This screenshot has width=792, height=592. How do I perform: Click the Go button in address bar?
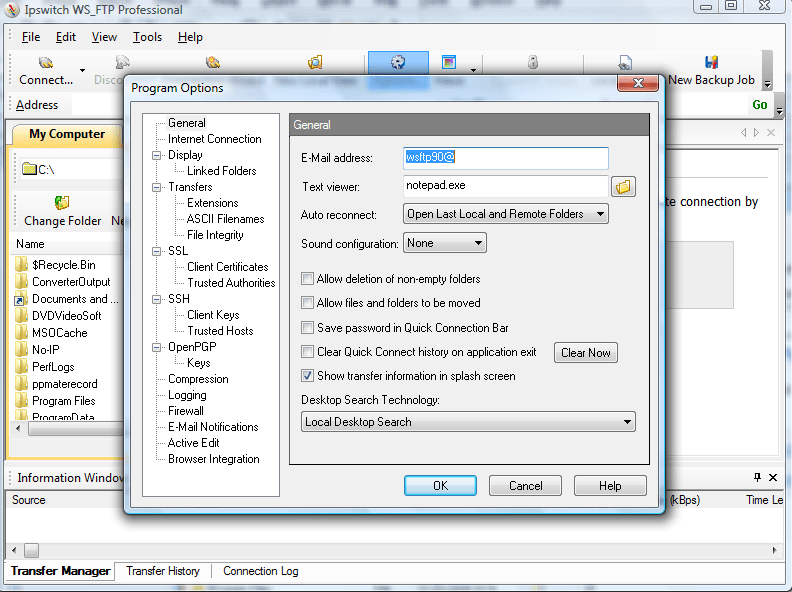click(x=760, y=105)
